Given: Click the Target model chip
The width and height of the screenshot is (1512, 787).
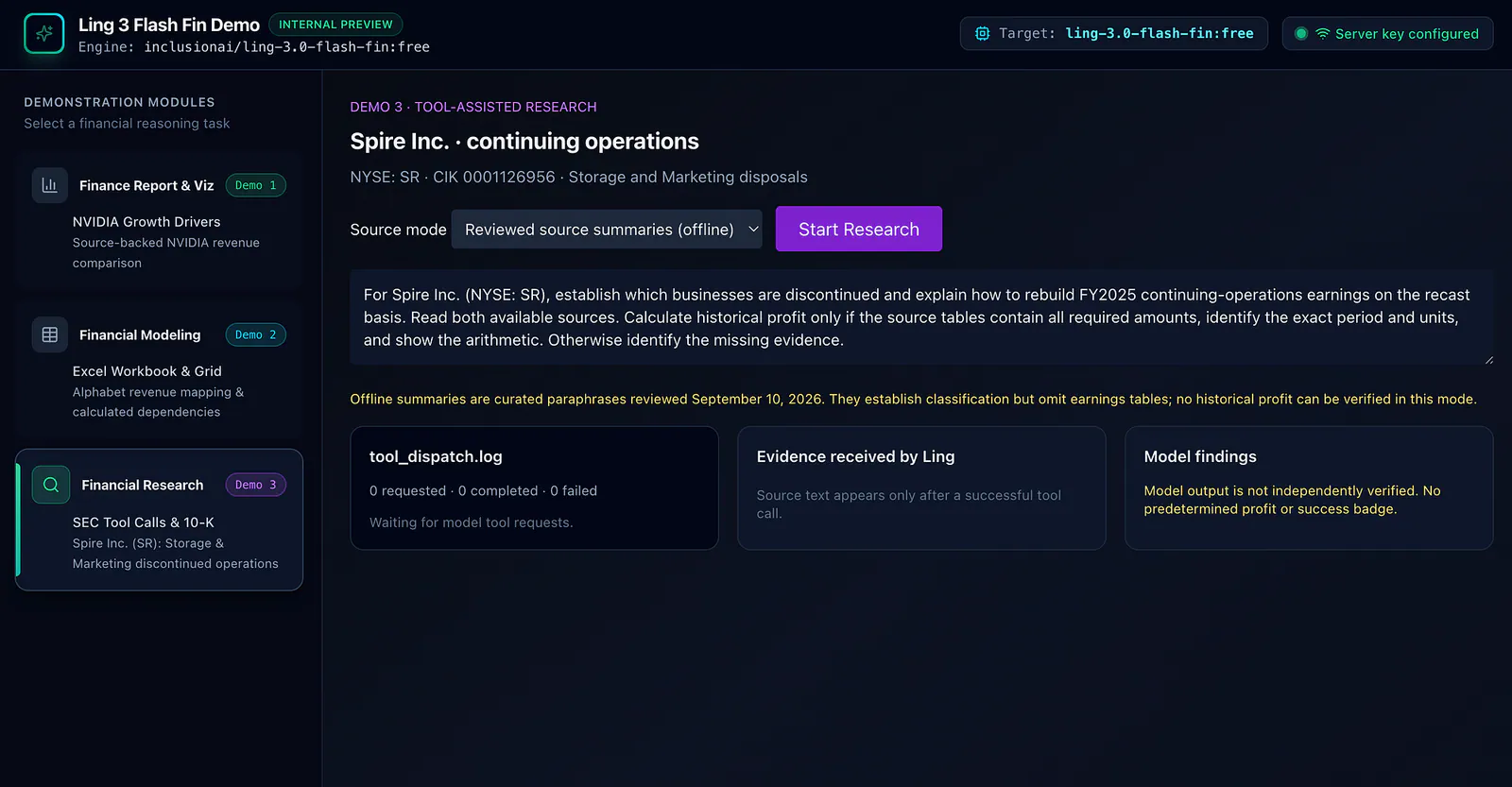Looking at the screenshot, I should click(x=1114, y=34).
